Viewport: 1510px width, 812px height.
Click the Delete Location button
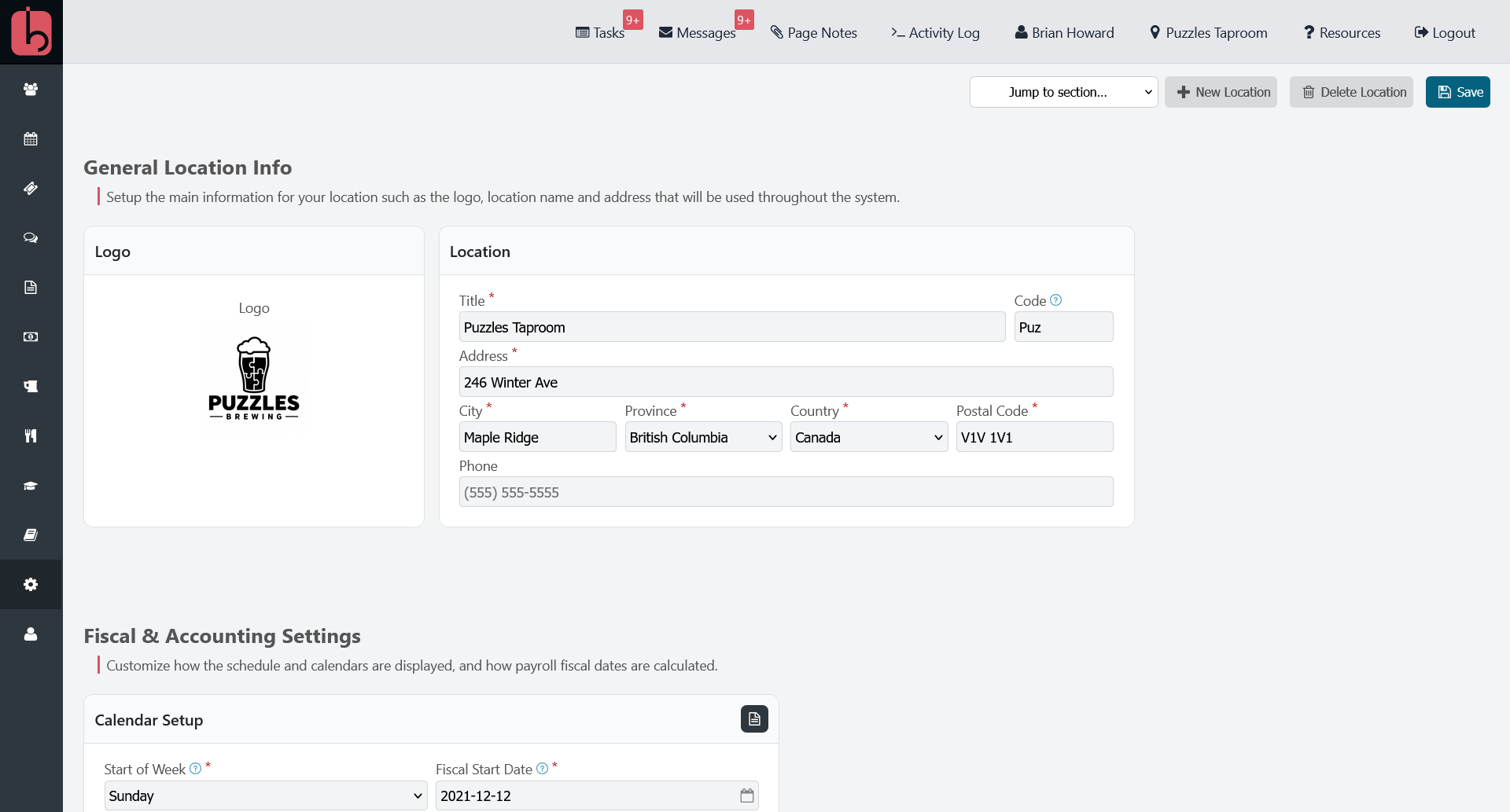click(1351, 92)
